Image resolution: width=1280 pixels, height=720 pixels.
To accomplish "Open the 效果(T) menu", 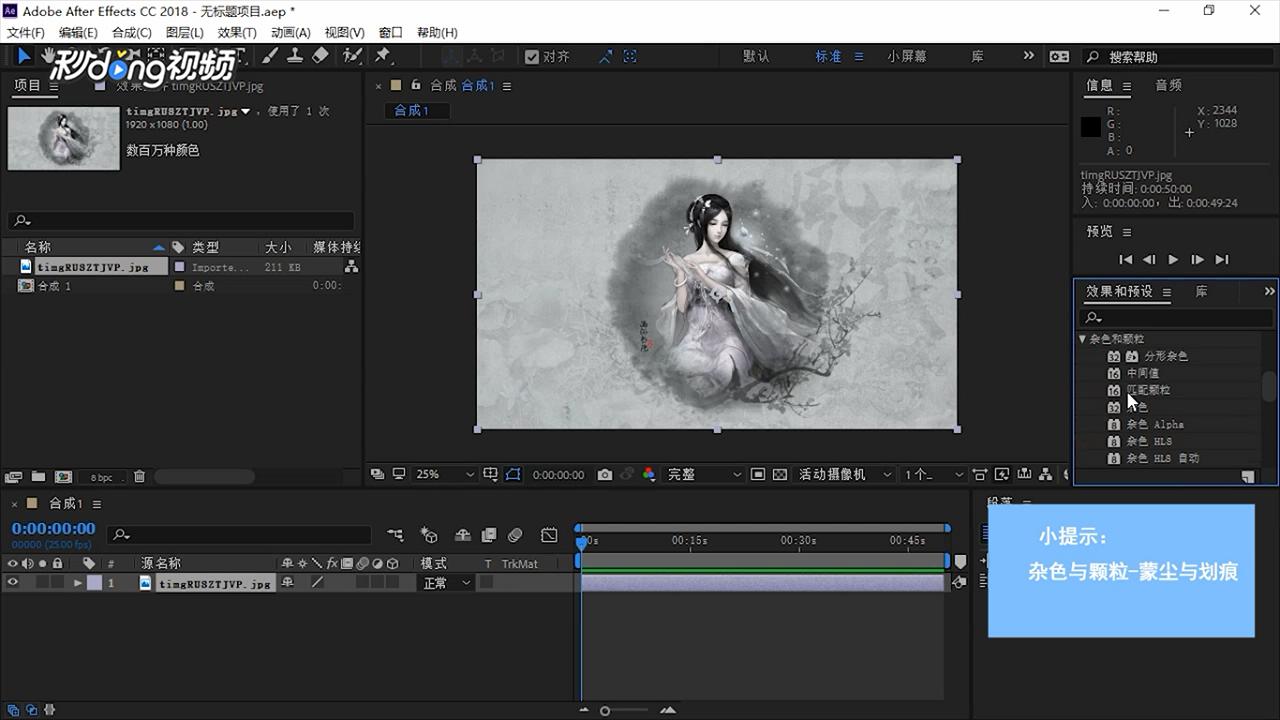I will (237, 33).
